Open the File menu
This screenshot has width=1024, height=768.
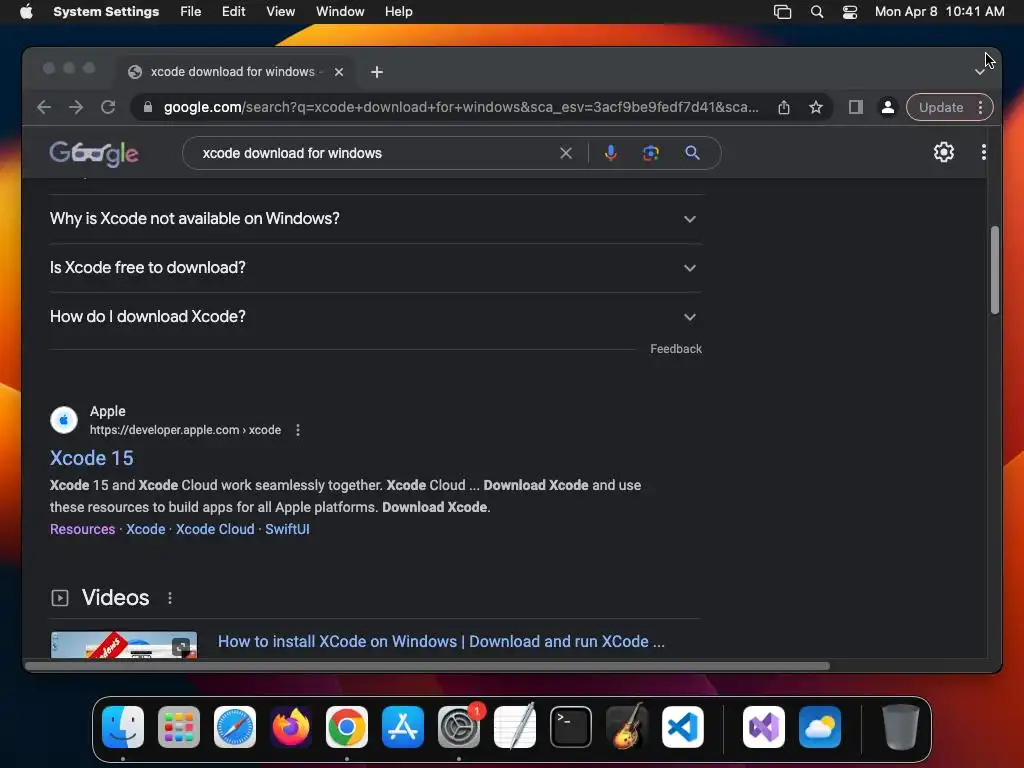click(191, 12)
